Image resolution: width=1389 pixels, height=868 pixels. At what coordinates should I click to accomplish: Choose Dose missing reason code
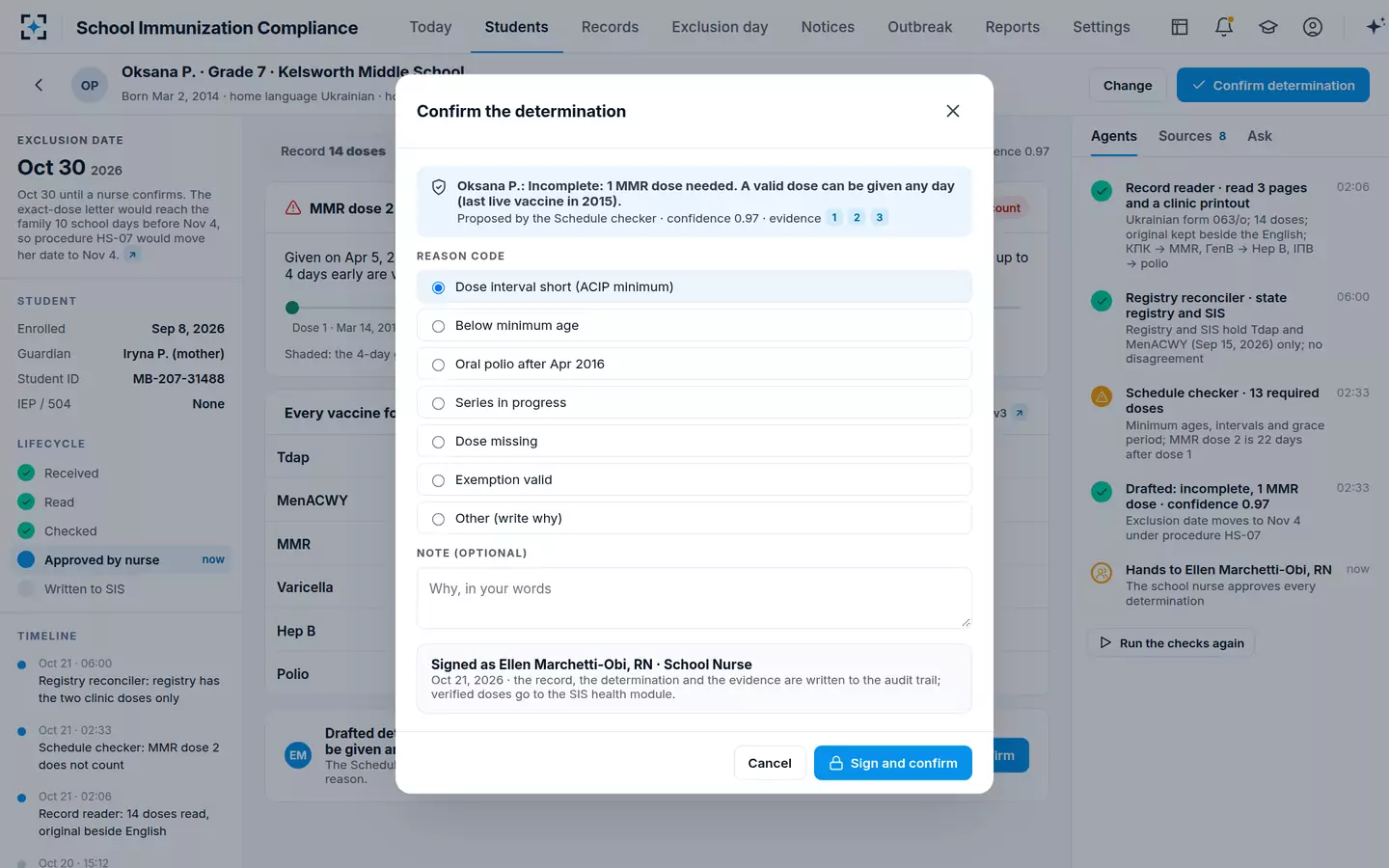[x=694, y=441]
